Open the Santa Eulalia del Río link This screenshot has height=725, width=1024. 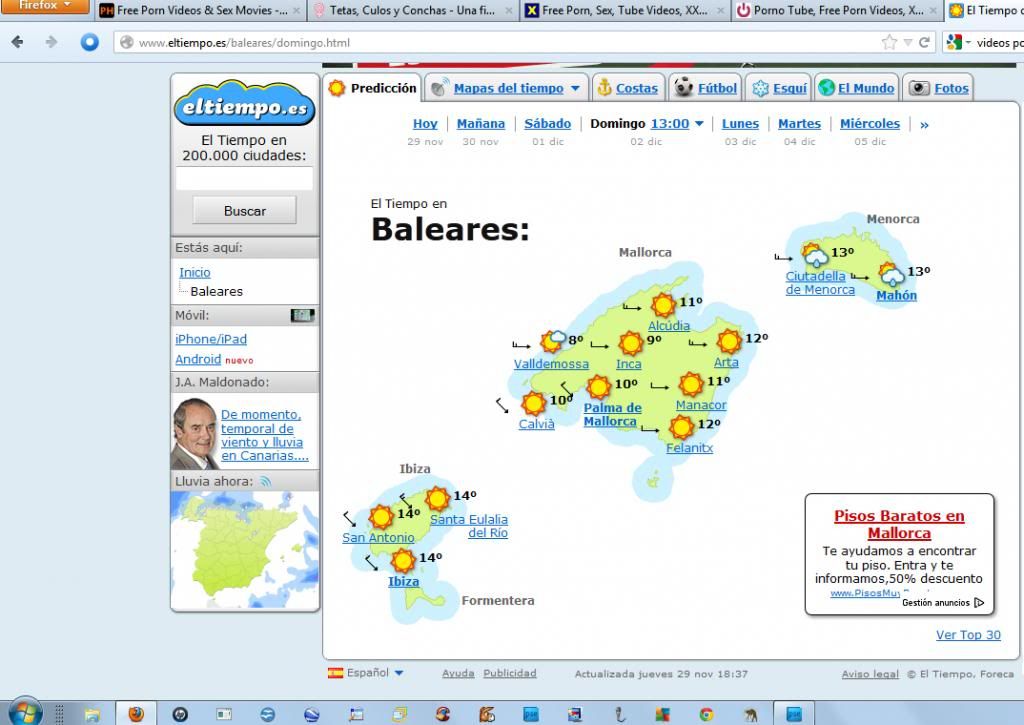(469, 526)
